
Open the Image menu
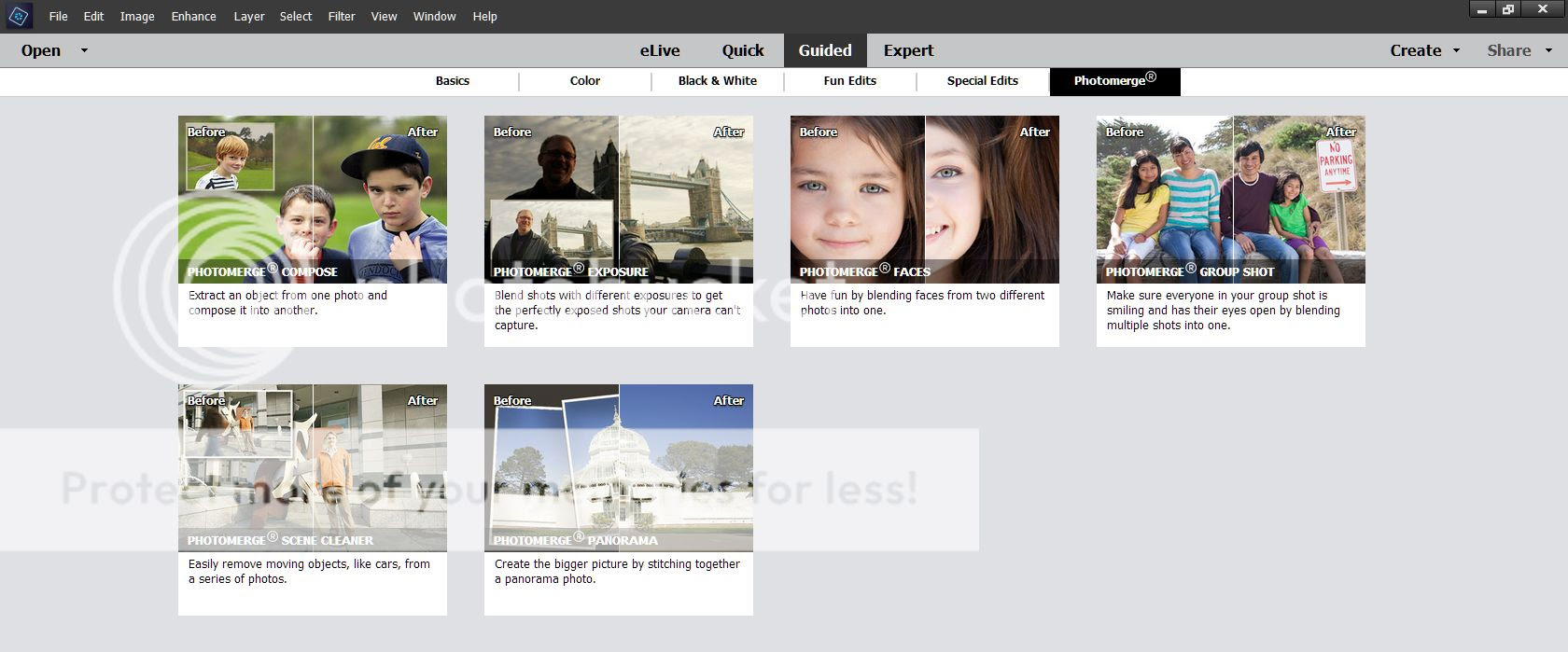pyautogui.click(x=137, y=17)
